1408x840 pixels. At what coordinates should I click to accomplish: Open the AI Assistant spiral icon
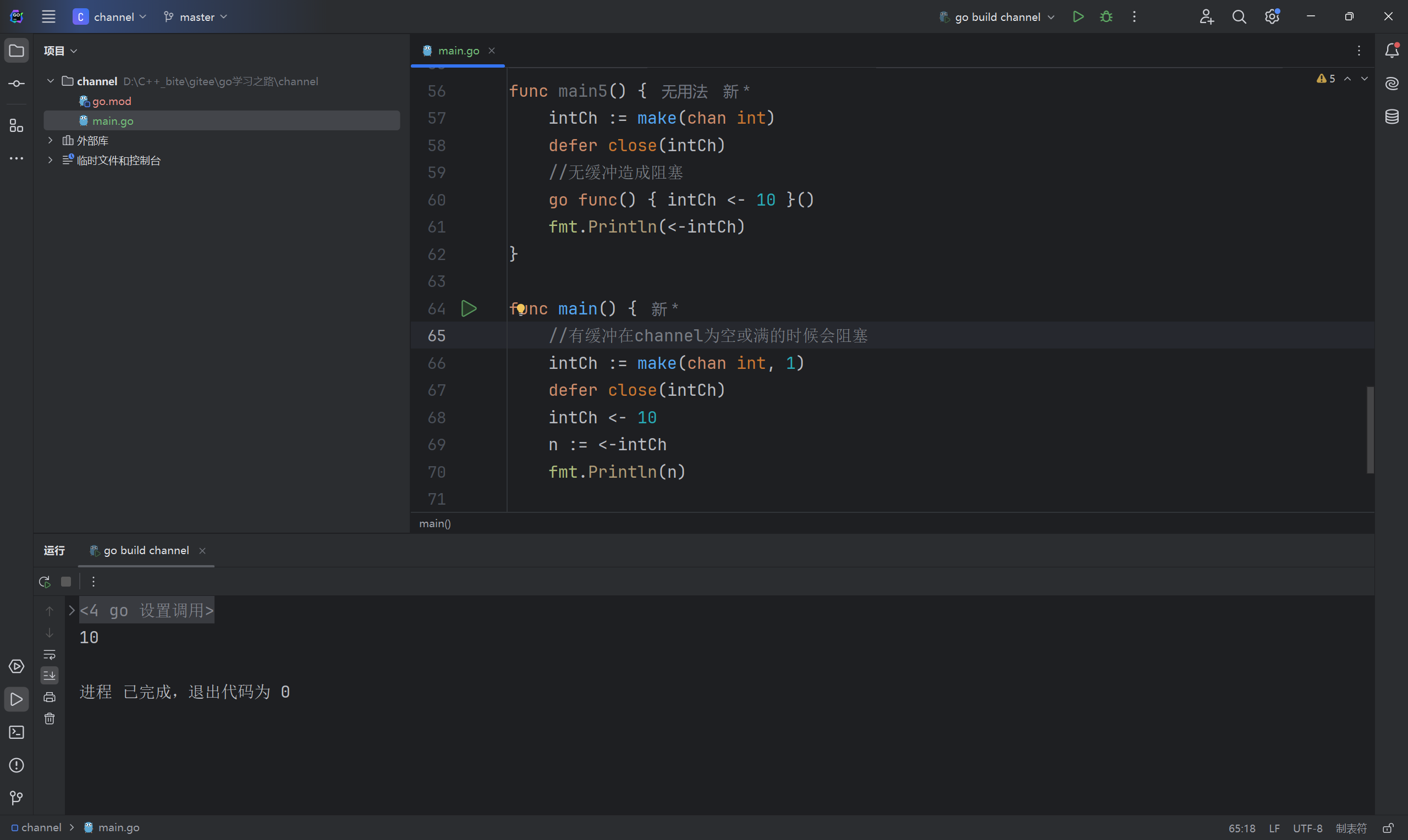coord(1391,83)
